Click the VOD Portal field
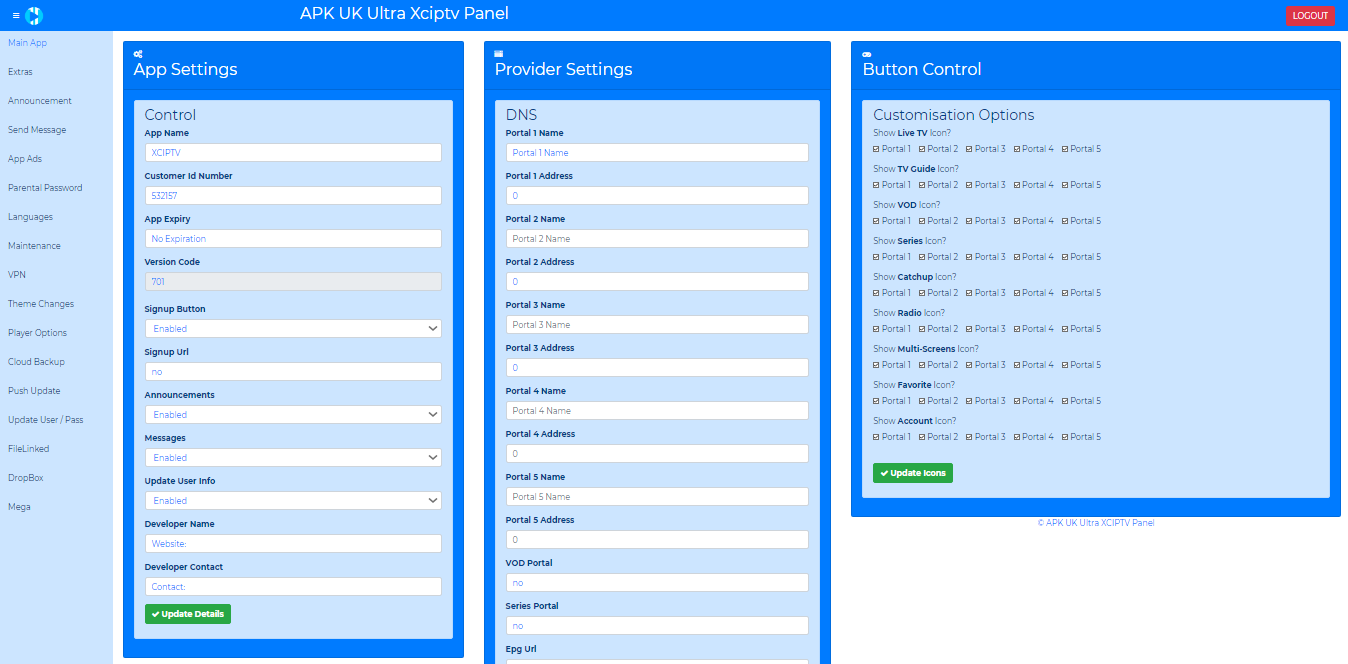This screenshot has width=1348, height=664. tap(657, 582)
